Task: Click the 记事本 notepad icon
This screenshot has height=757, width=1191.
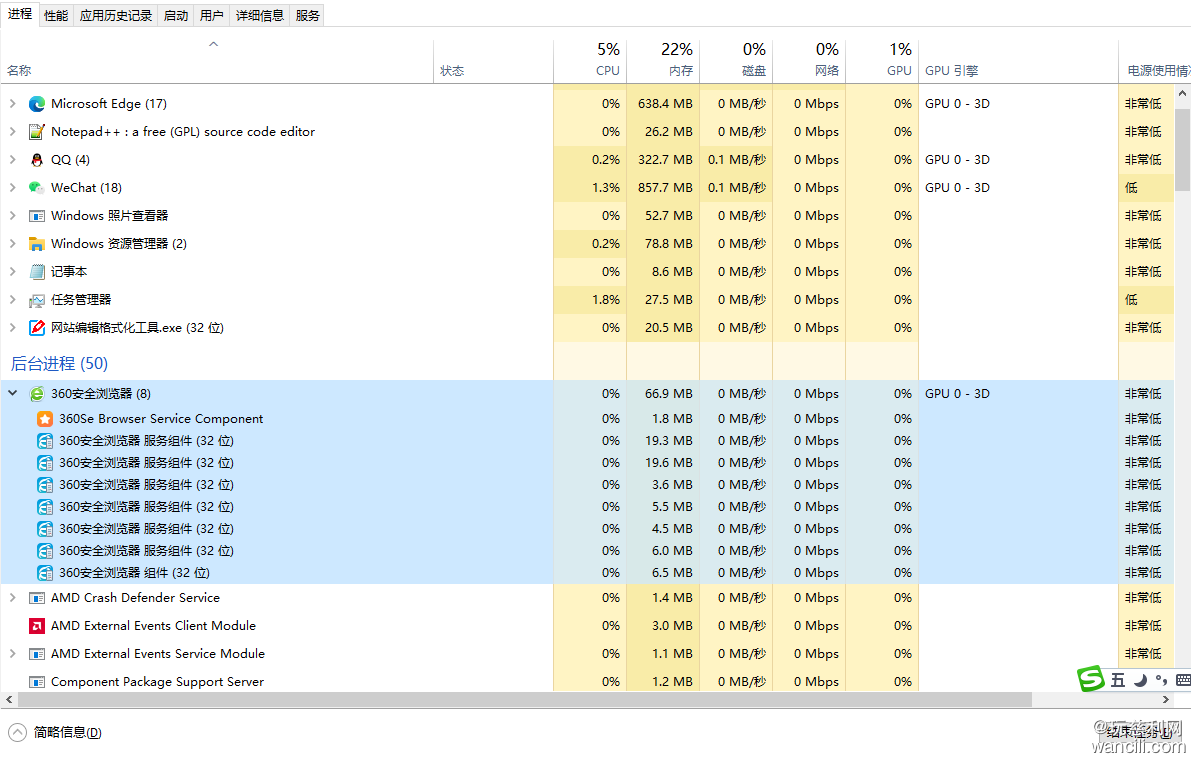Action: (36, 272)
